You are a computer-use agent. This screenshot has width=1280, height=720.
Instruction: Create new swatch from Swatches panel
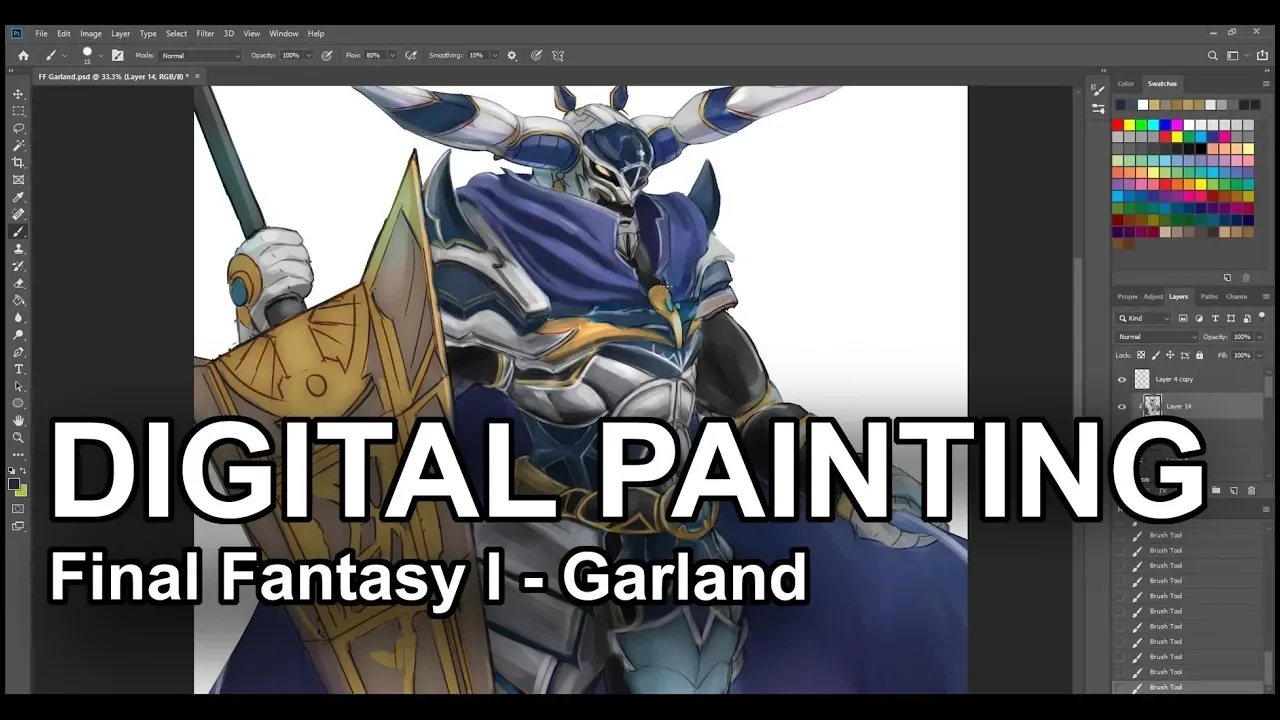tap(1228, 277)
